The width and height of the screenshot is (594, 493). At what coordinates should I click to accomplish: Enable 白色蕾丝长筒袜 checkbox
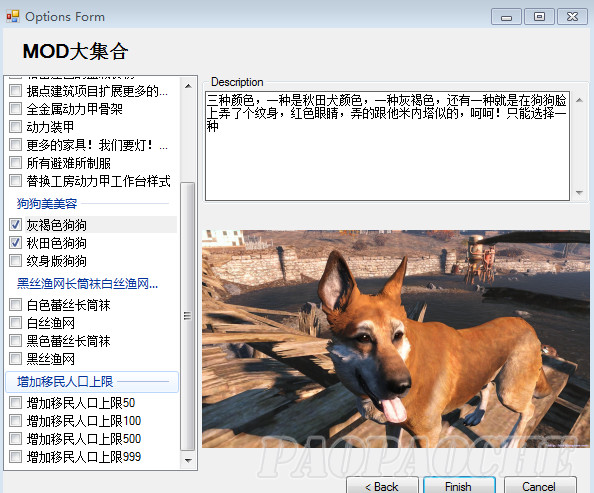[x=16, y=305]
